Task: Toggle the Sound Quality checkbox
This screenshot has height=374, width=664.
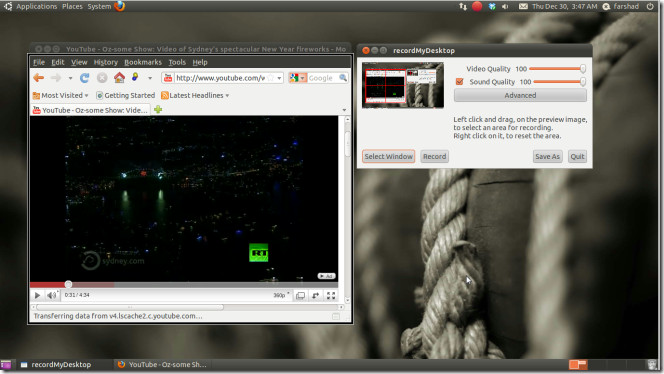Action: tap(459, 81)
